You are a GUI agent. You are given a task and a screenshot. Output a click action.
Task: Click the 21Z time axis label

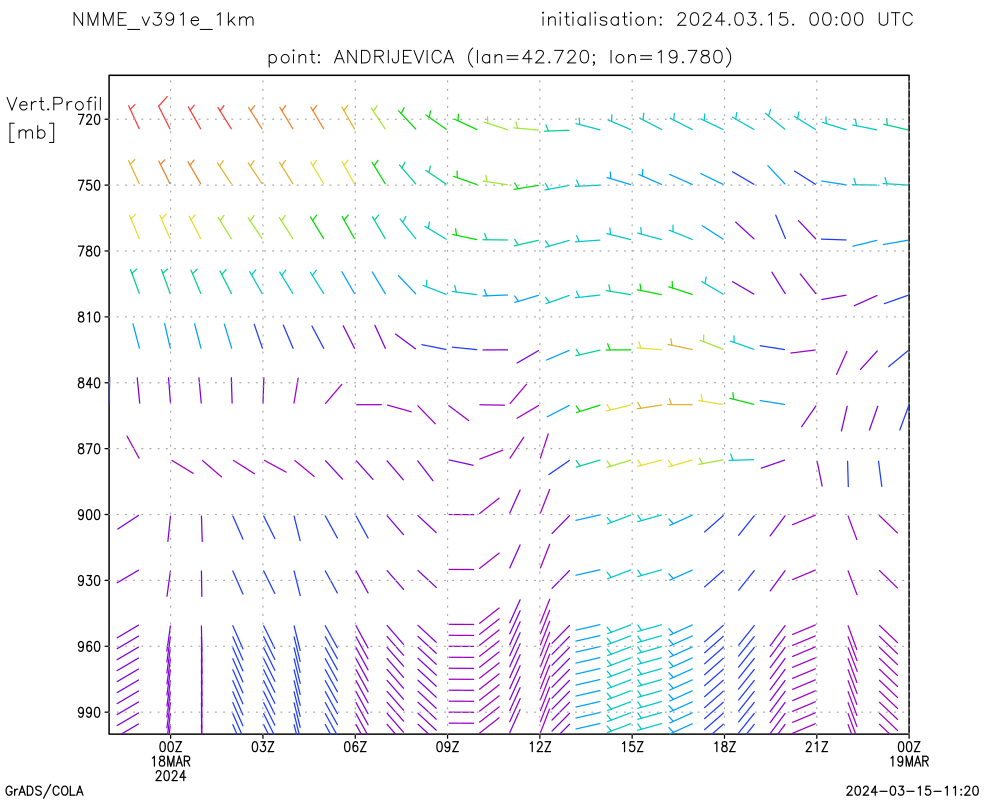(x=816, y=747)
